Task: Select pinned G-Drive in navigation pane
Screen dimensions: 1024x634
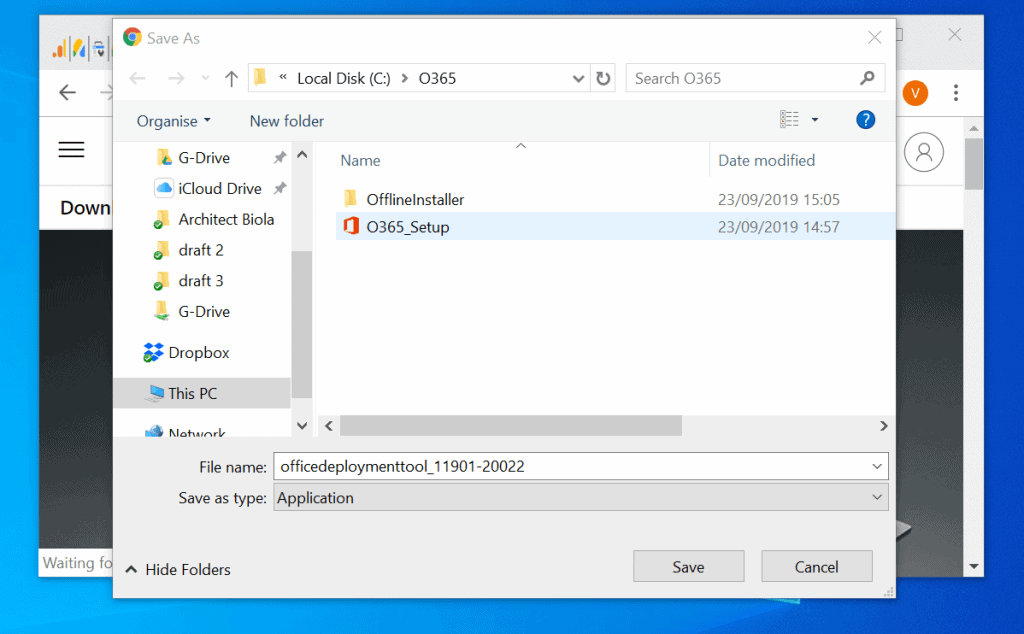Action: tap(203, 158)
